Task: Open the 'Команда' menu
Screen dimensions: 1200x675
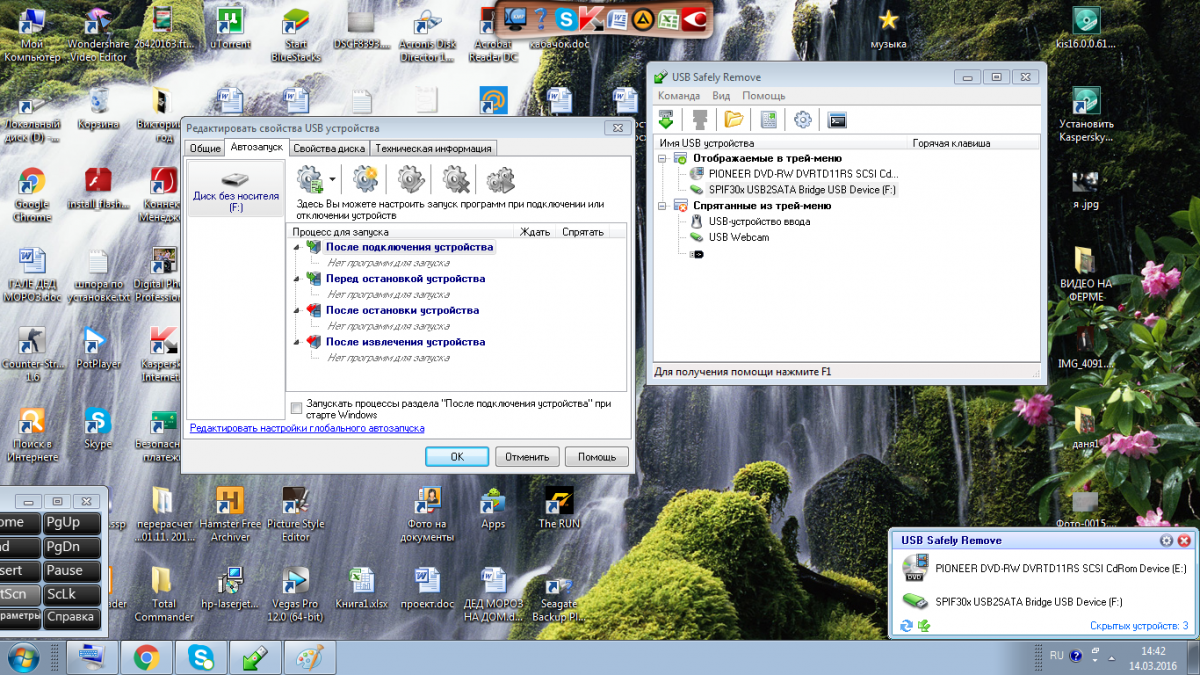Action: (x=678, y=96)
